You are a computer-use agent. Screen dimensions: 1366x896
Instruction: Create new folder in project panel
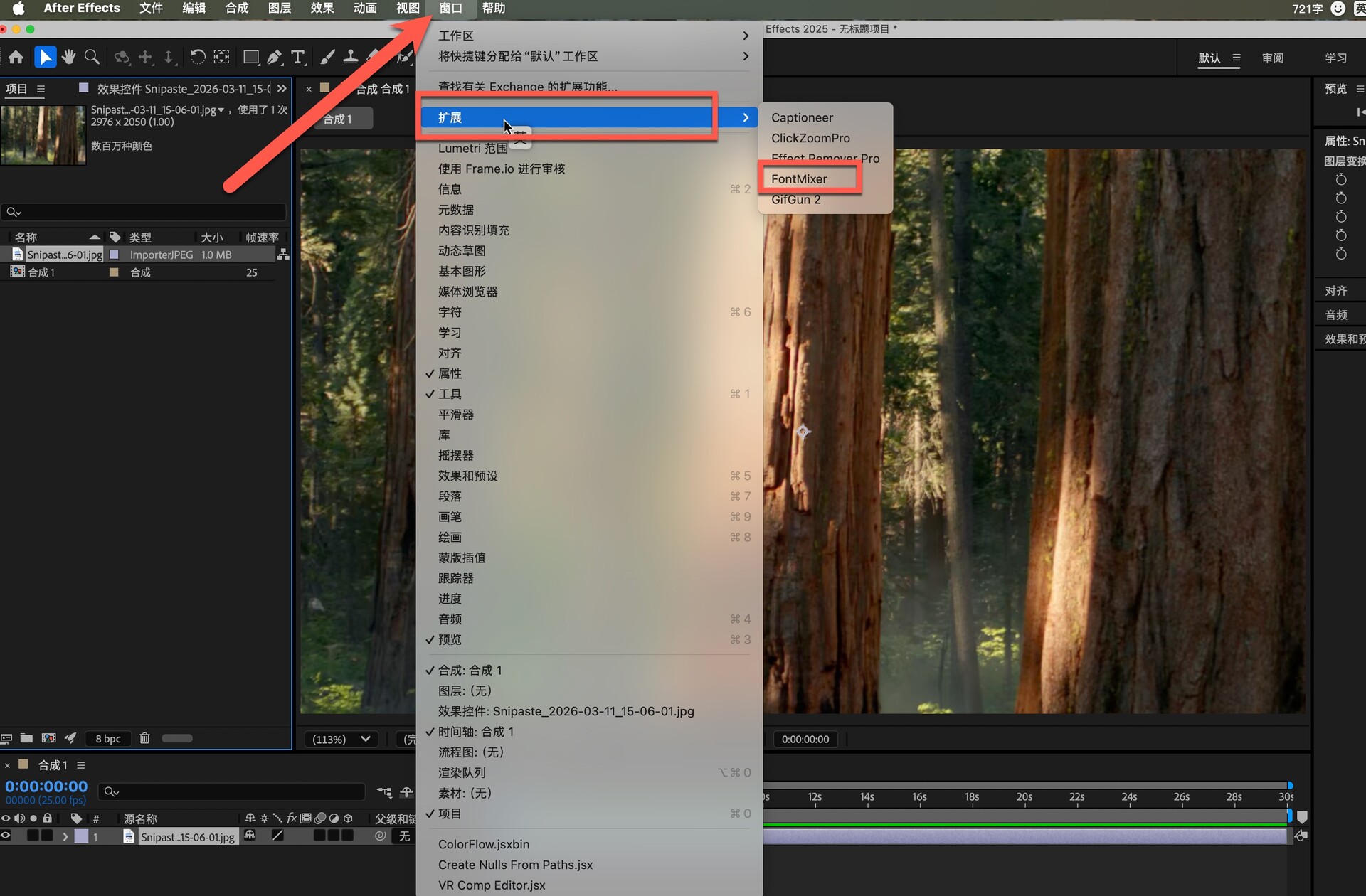(x=26, y=738)
